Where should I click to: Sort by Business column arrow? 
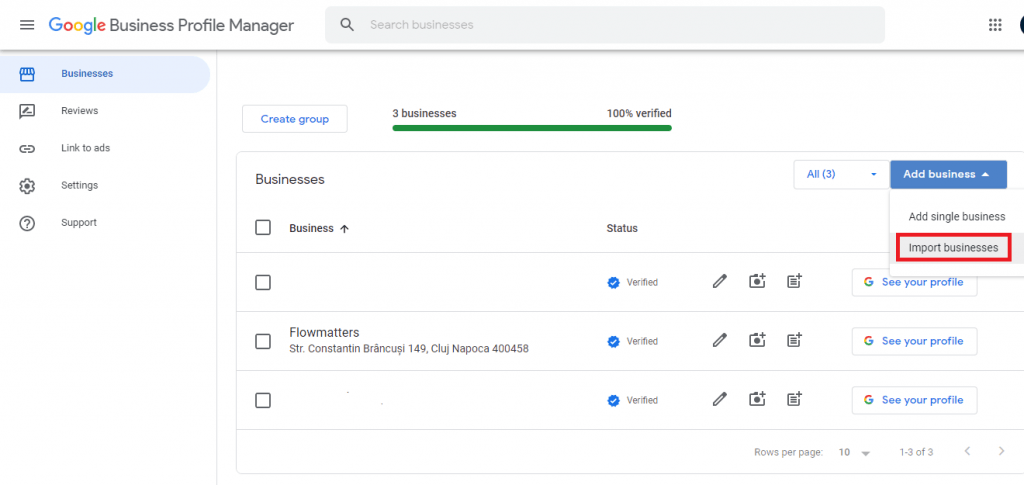345,228
